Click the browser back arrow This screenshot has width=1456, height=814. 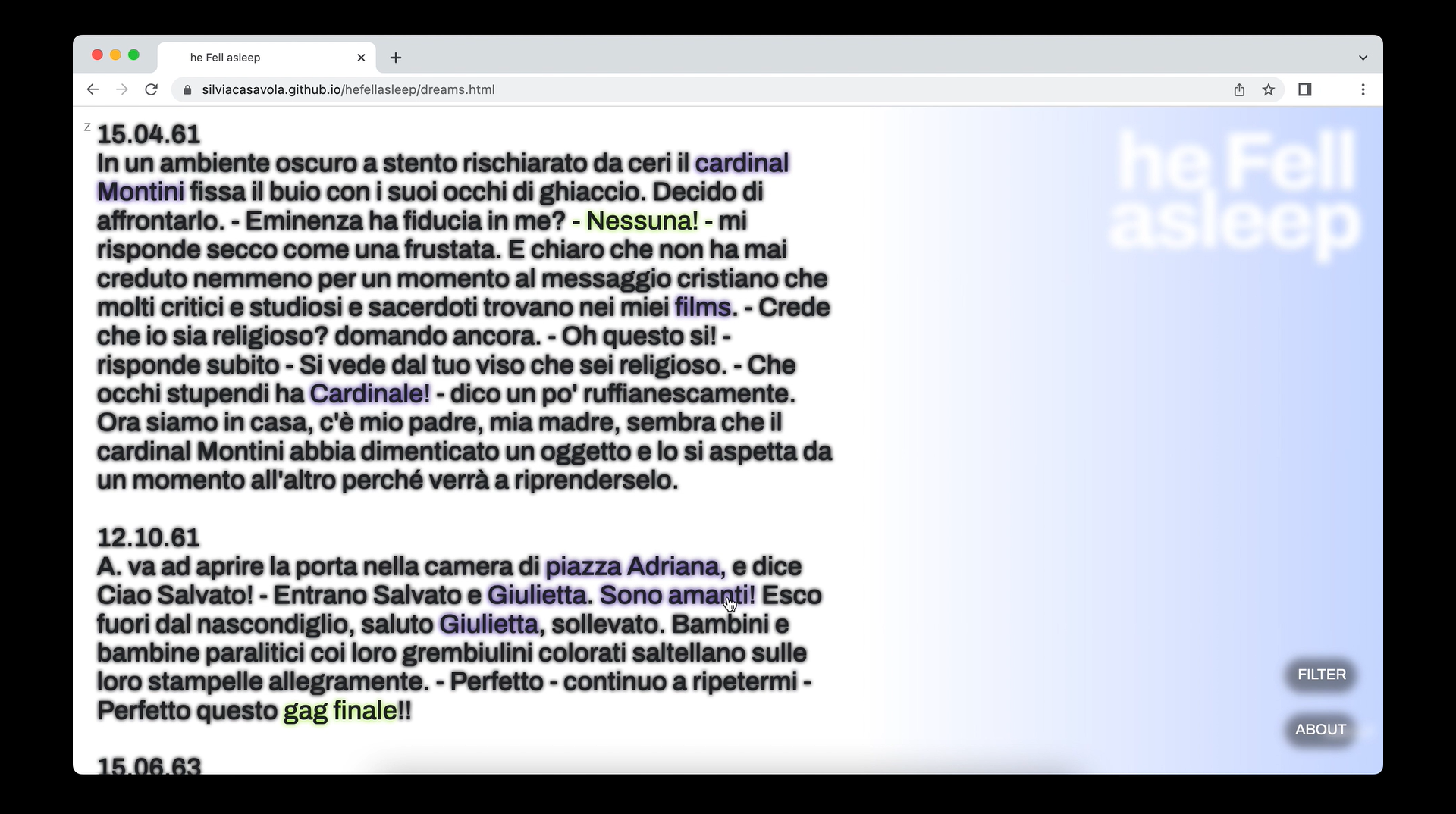coord(93,89)
